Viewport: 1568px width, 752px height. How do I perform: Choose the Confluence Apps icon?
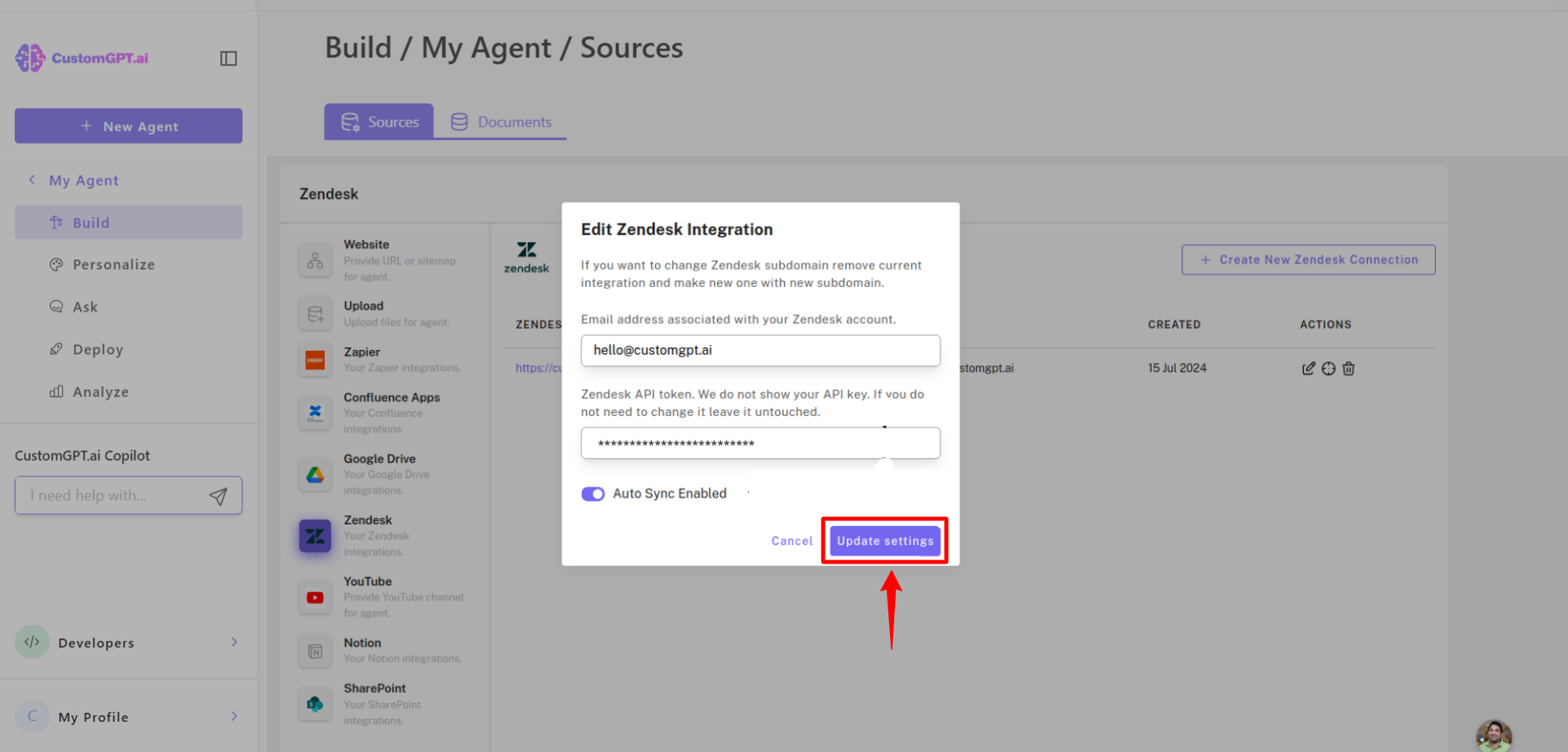coord(315,413)
